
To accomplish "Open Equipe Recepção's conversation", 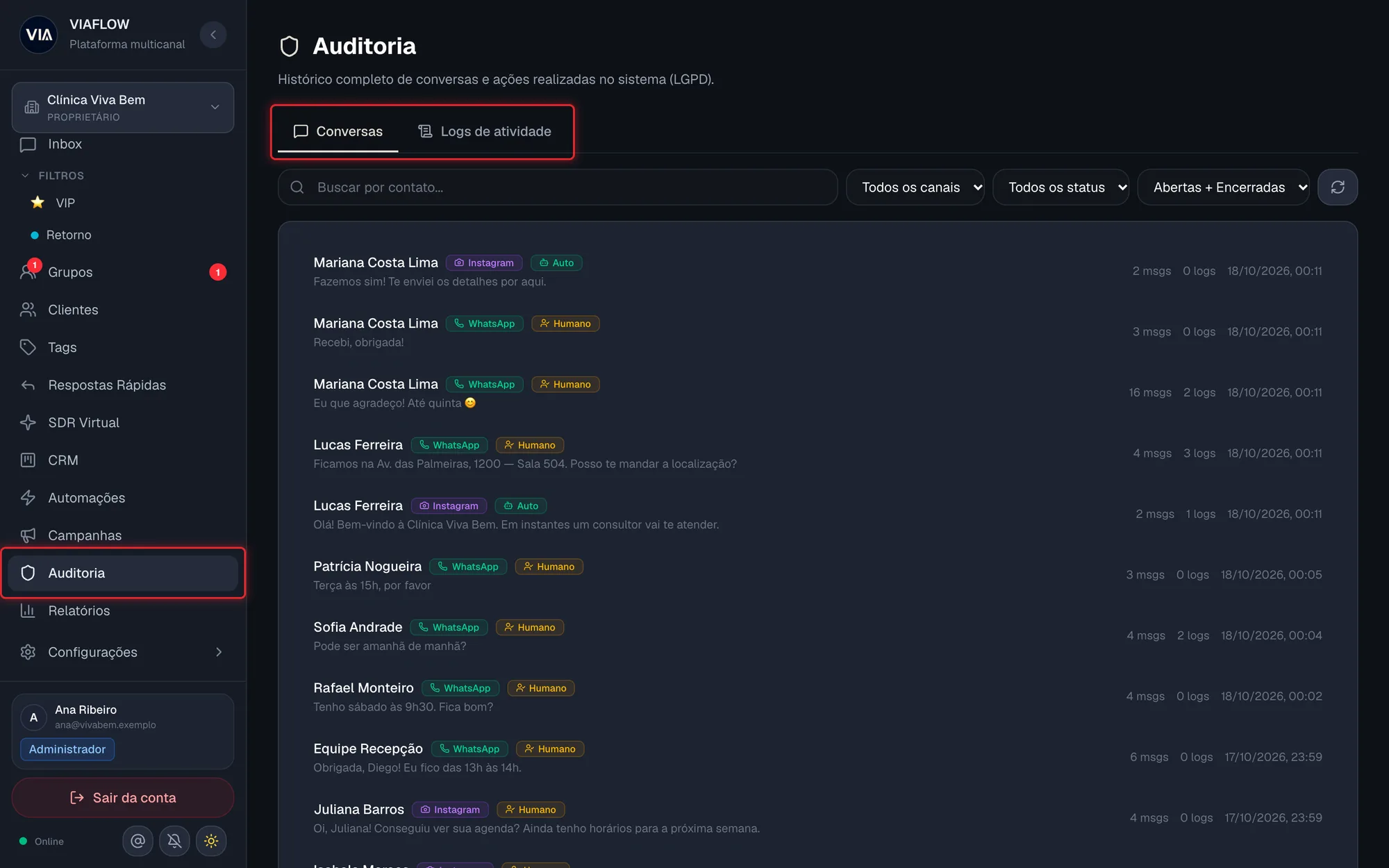I will point(817,758).
